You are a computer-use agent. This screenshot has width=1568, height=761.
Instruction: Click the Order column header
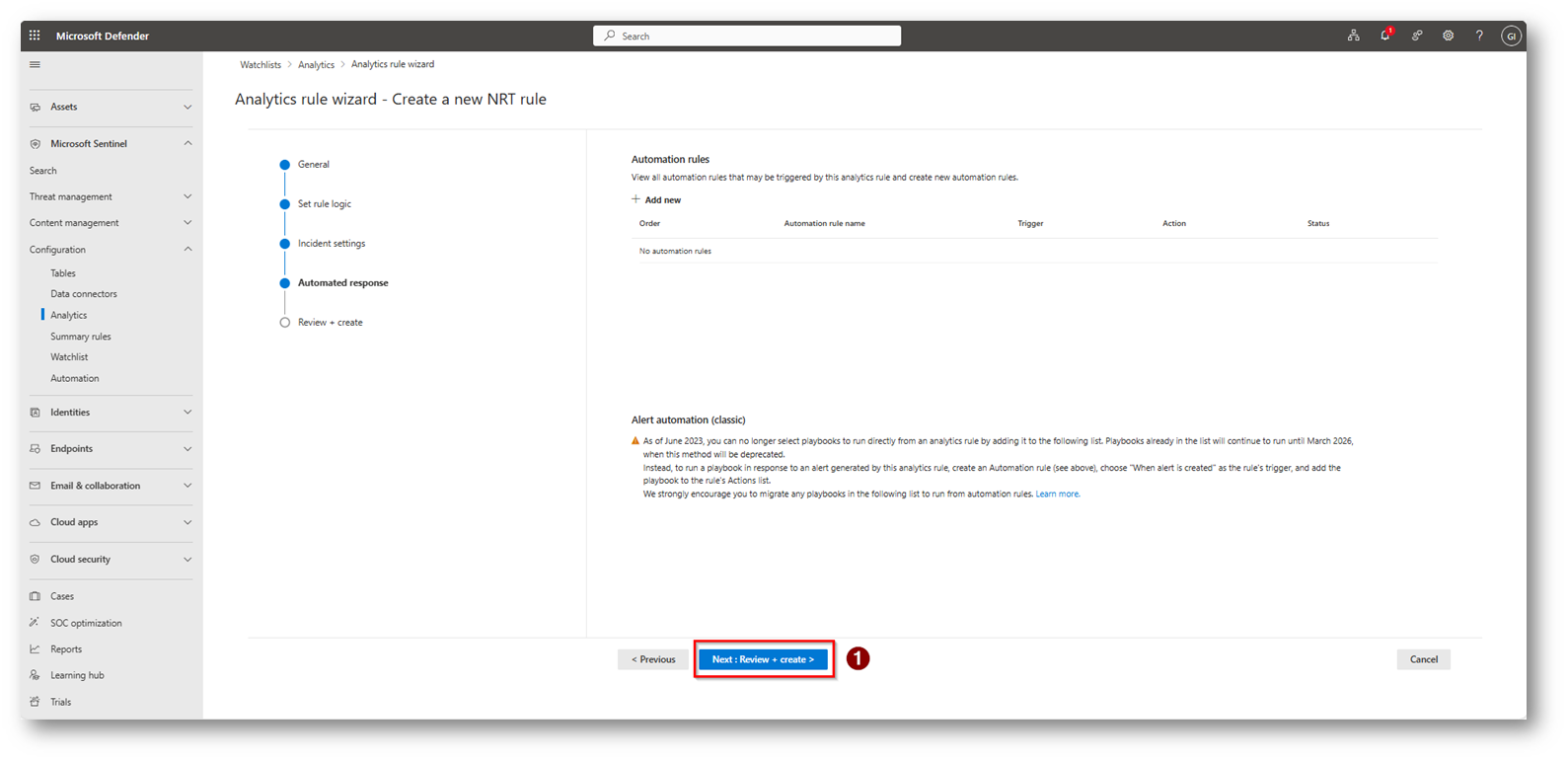(x=649, y=224)
